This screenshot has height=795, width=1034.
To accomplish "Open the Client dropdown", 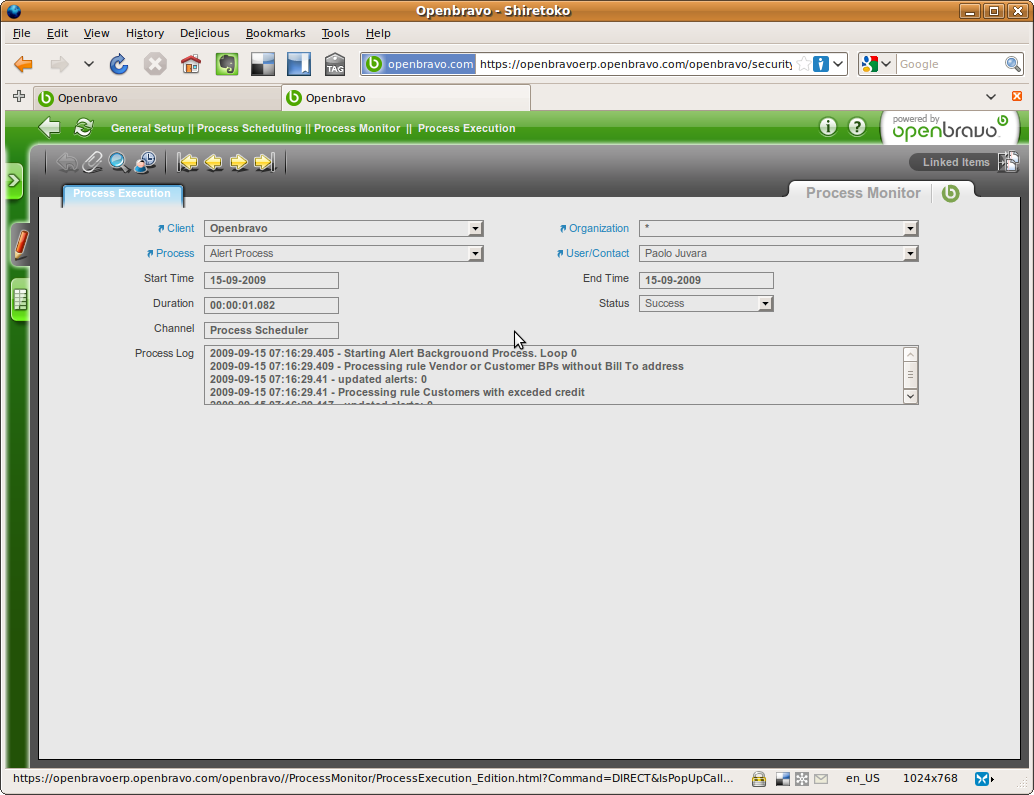I will [475, 229].
